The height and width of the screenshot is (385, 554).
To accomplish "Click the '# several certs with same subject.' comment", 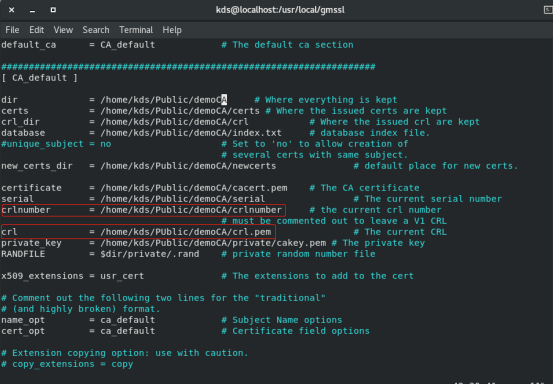I will [x=314, y=155].
